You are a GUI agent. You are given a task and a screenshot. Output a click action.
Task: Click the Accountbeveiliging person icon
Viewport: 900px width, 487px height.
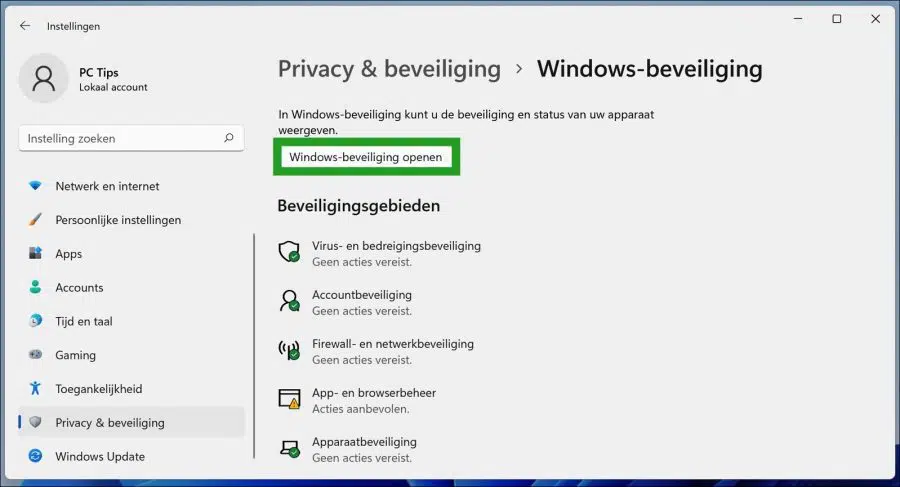pyautogui.click(x=289, y=300)
